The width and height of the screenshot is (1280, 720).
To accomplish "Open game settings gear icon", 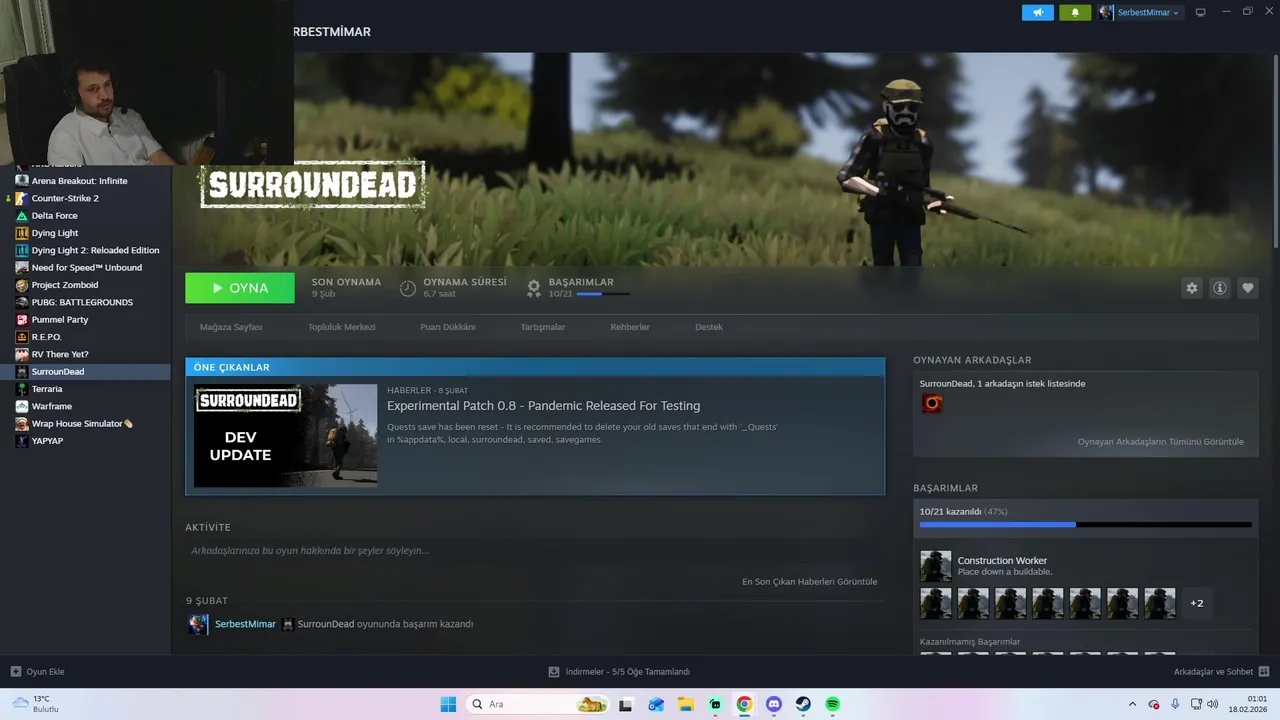I will coord(1191,288).
